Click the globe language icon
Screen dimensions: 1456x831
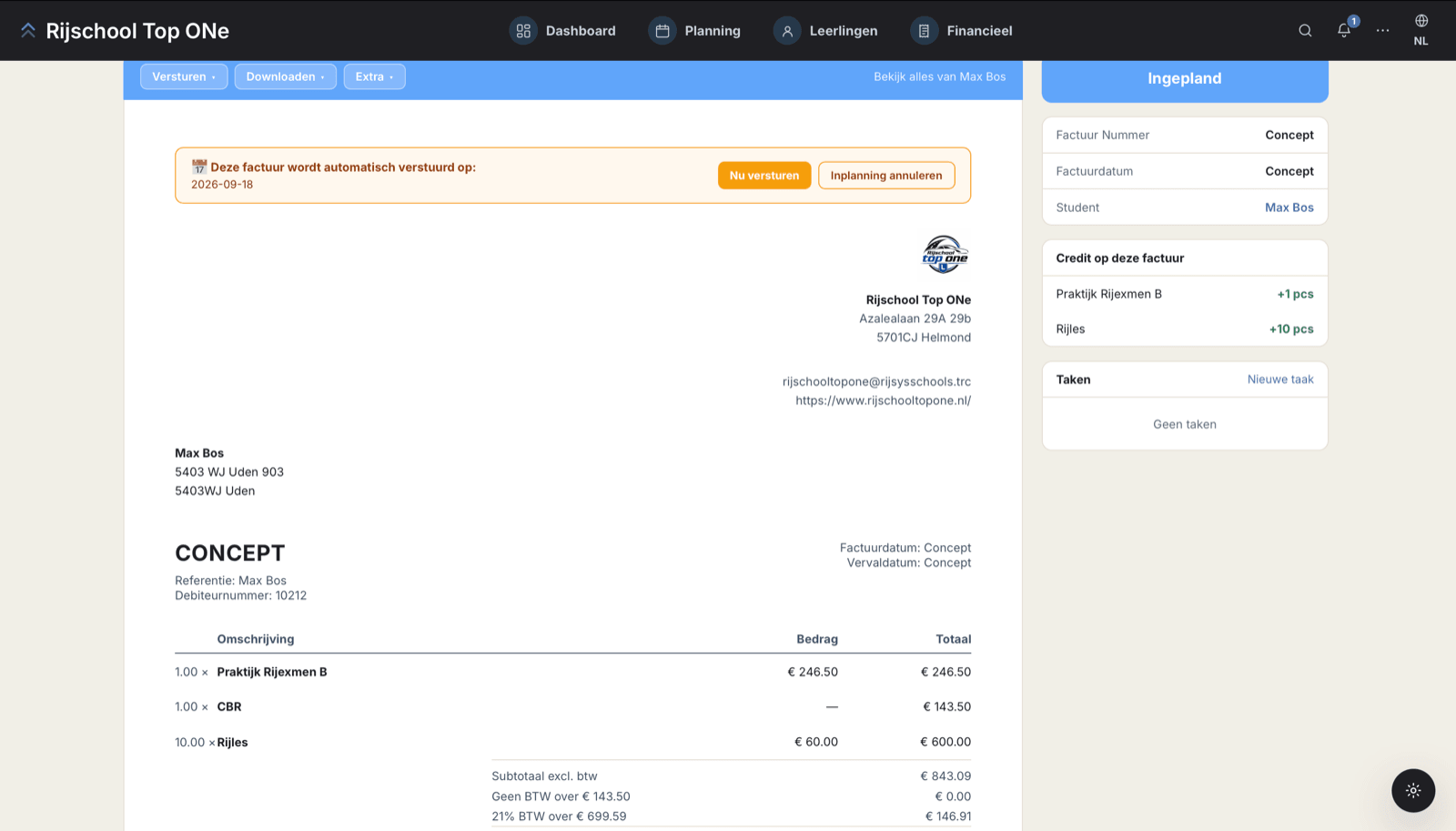(x=1421, y=21)
